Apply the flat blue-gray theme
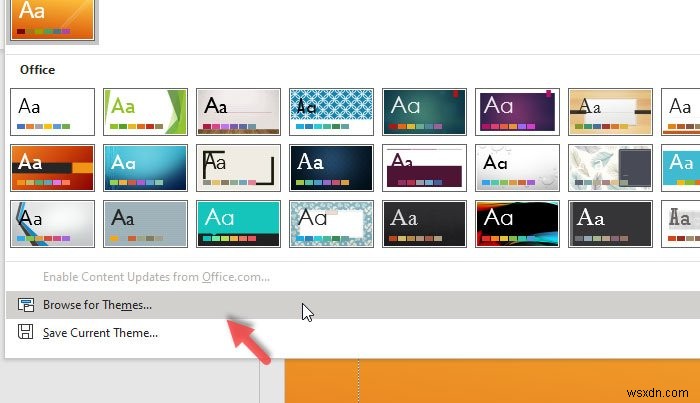The height and width of the screenshot is (403, 700). (x=146, y=224)
